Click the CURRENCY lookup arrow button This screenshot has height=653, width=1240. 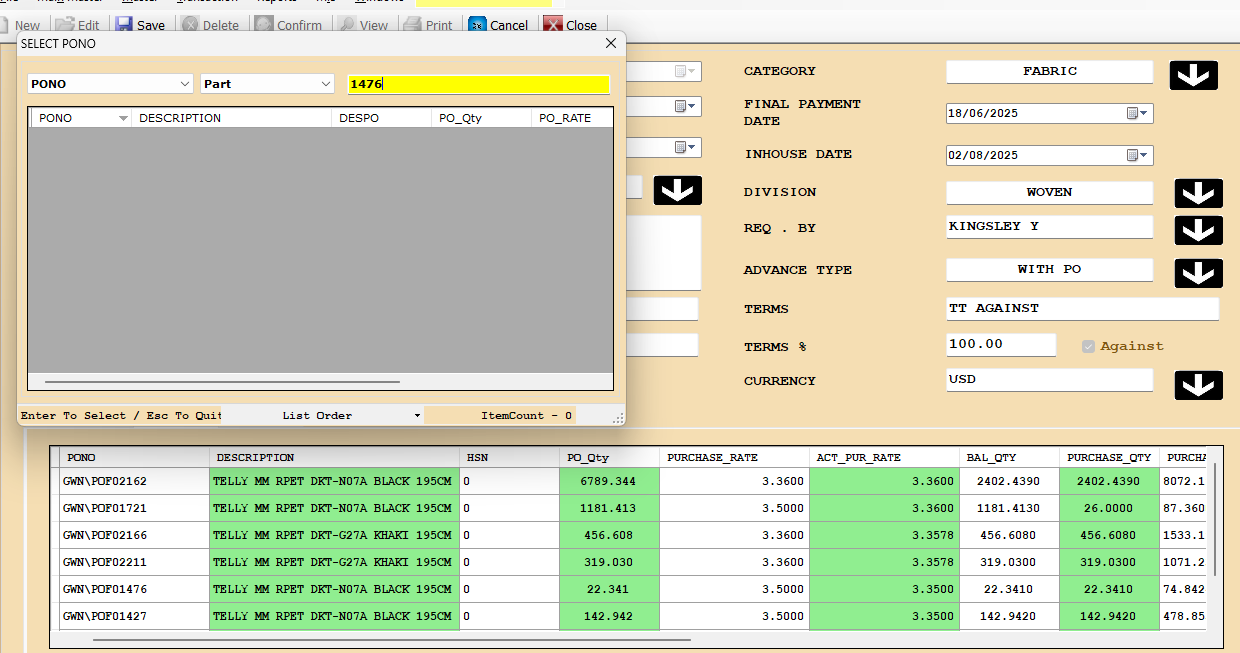click(1198, 385)
